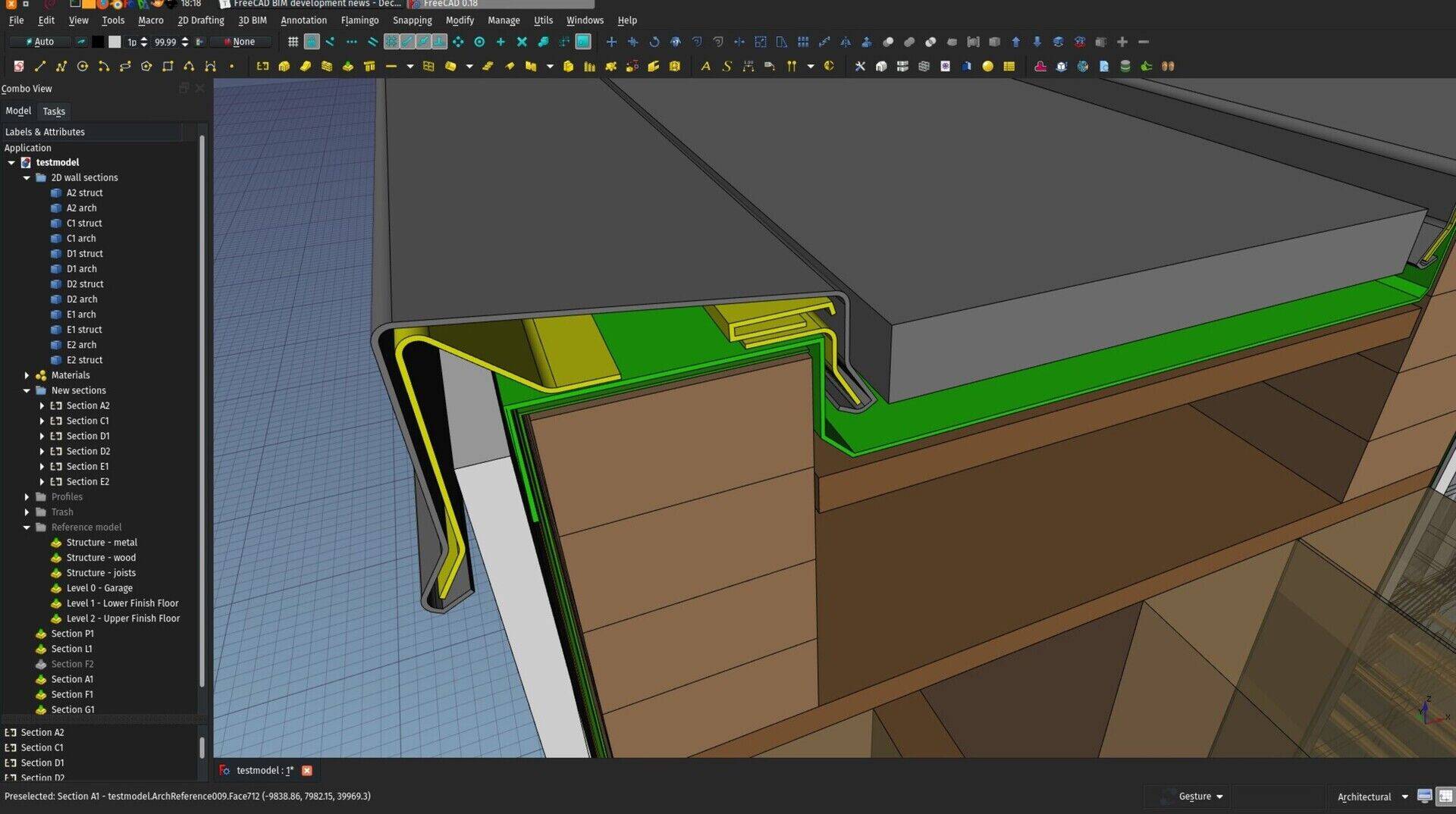
Task: Open the Arch Schedule tool
Action: pos(1009,66)
